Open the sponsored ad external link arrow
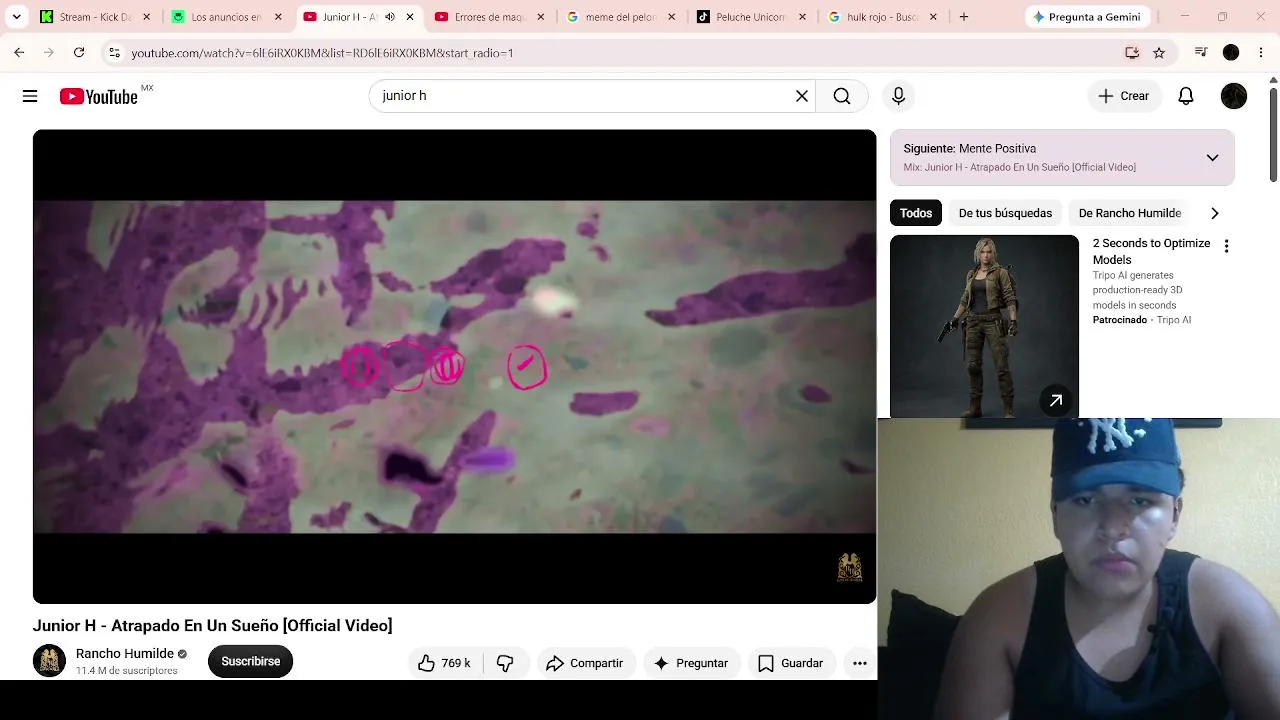Viewport: 1280px width, 720px height. tap(1056, 401)
